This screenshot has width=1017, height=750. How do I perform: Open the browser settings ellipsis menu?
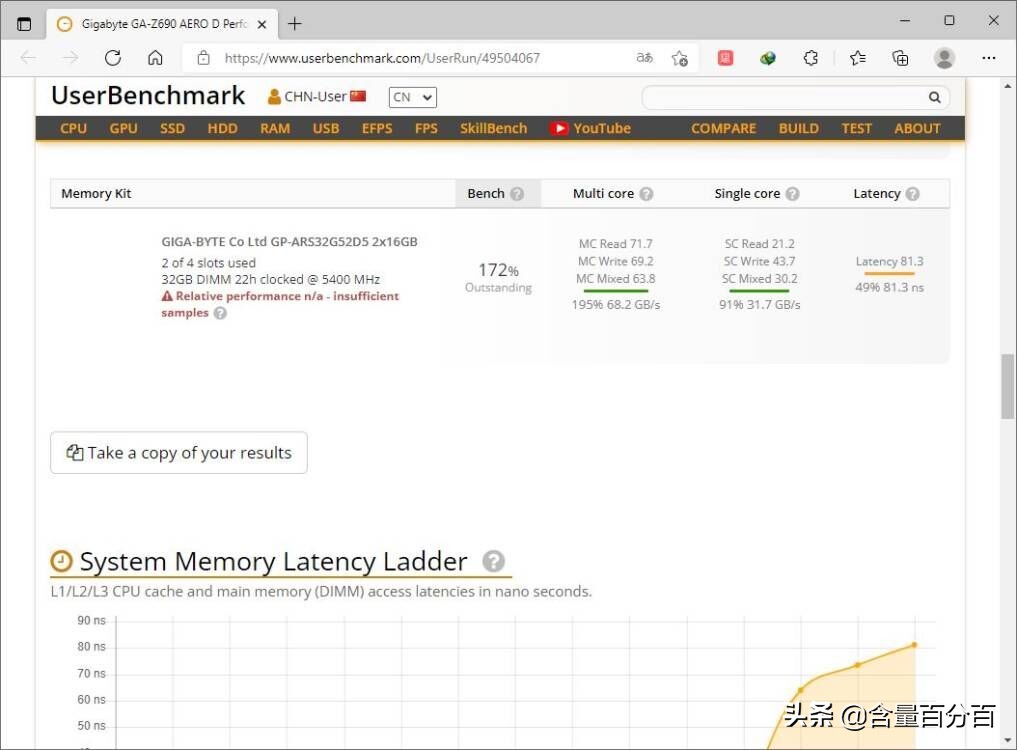coord(989,58)
